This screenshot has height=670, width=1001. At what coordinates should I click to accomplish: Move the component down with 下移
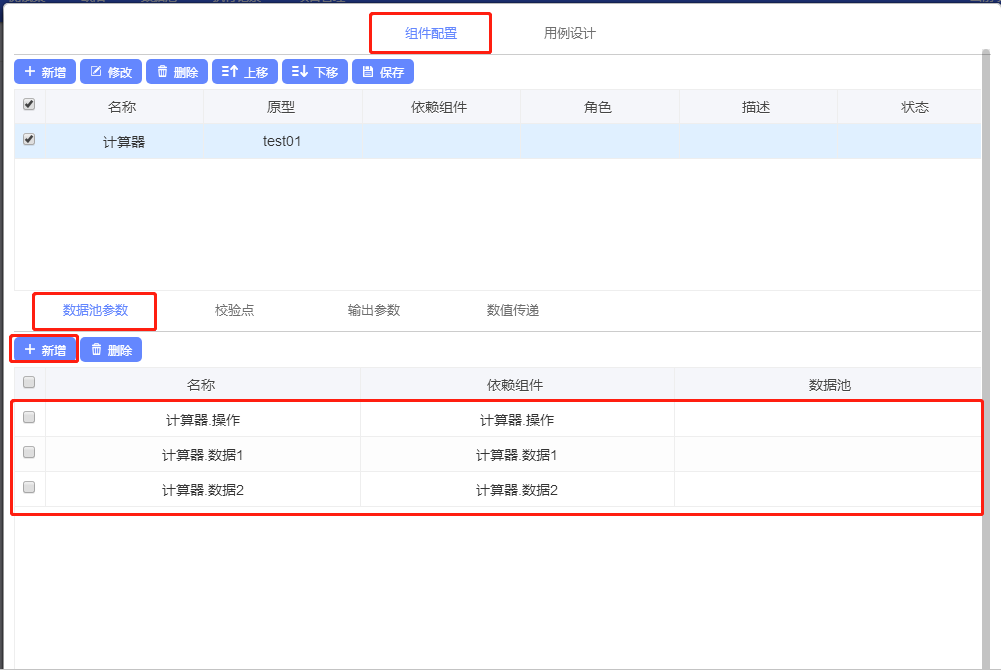click(315, 72)
